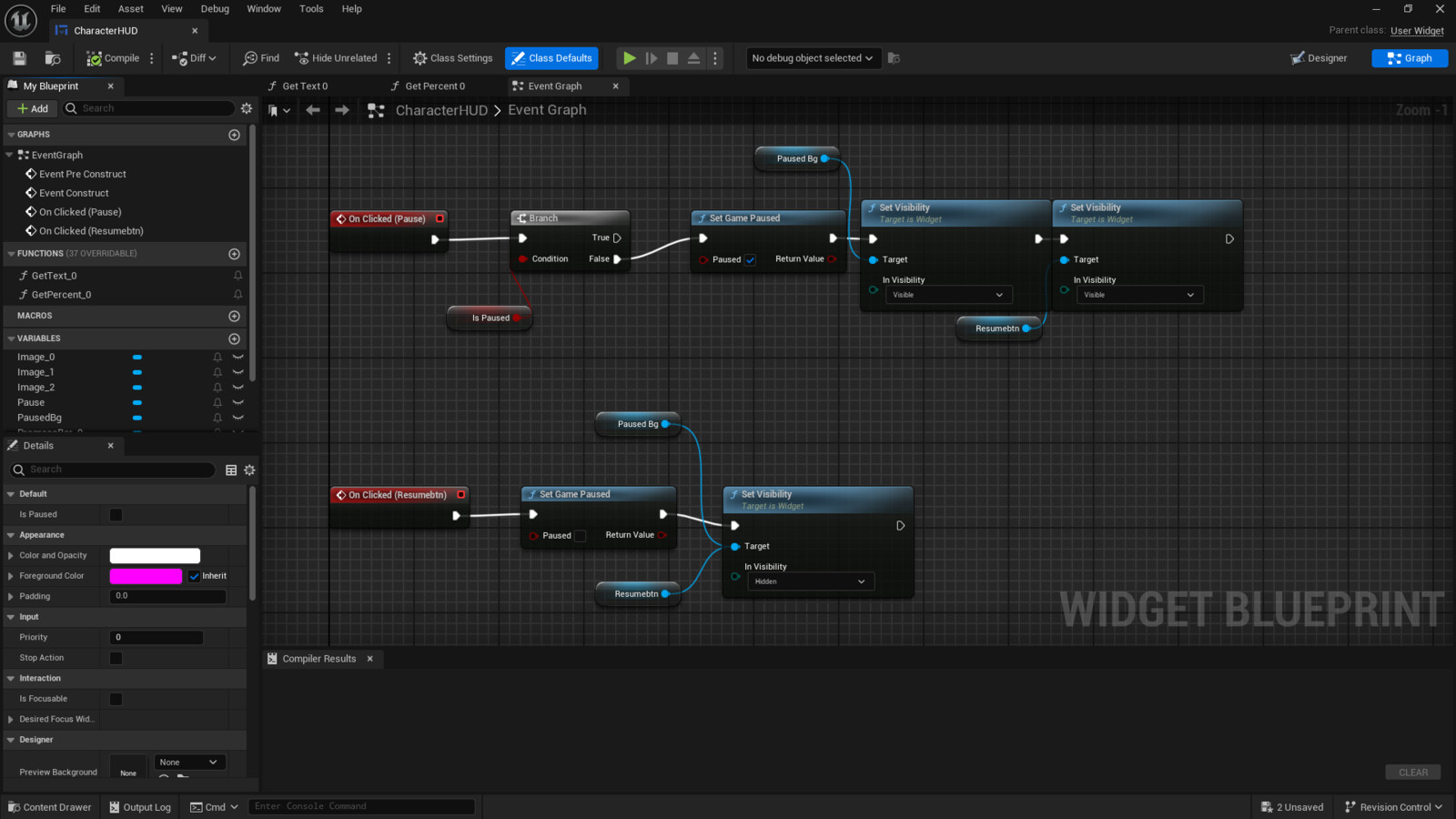Open My Blueprint settings gear
This screenshot has width=1456, height=819.
coord(247,108)
